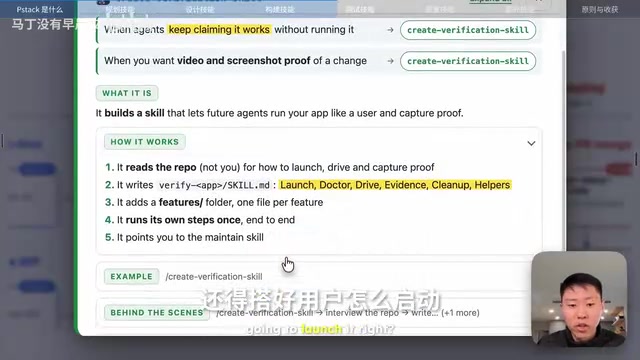Open create-verification-skill pill beside 'video and screenshot proof'
Screen dimensions: 640x360
468,61
